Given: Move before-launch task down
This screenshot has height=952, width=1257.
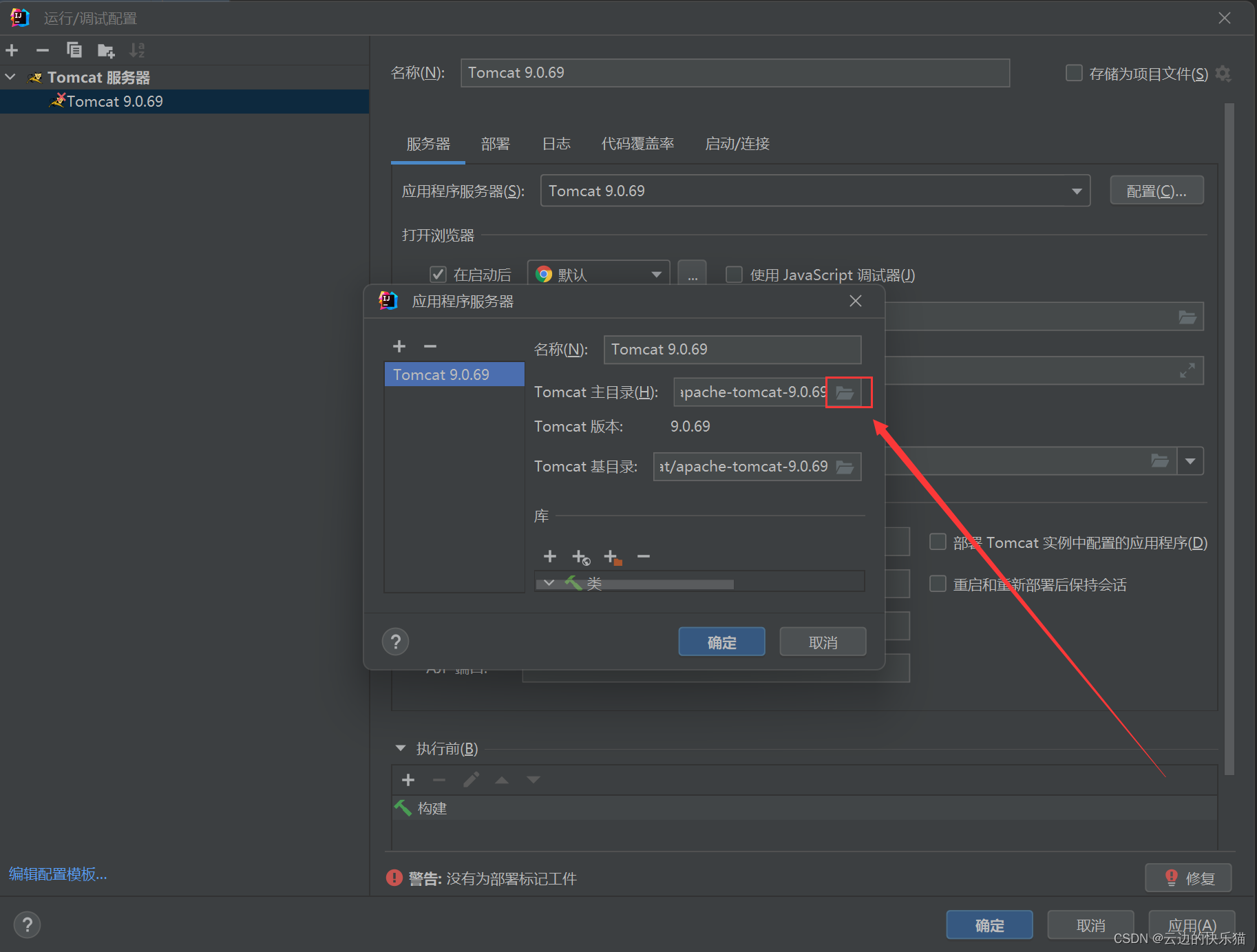Looking at the screenshot, I should pos(534,780).
